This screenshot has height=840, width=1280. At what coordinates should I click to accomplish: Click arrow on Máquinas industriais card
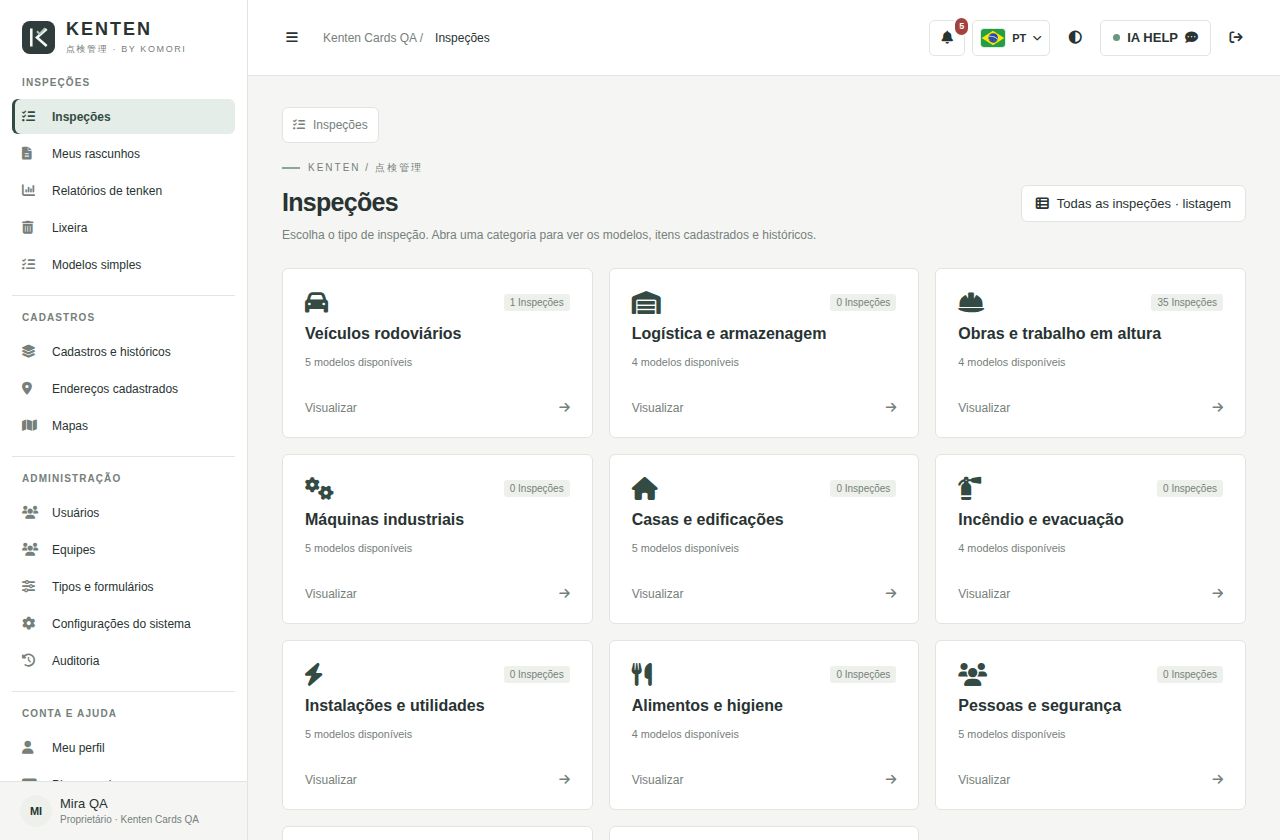[565, 593]
